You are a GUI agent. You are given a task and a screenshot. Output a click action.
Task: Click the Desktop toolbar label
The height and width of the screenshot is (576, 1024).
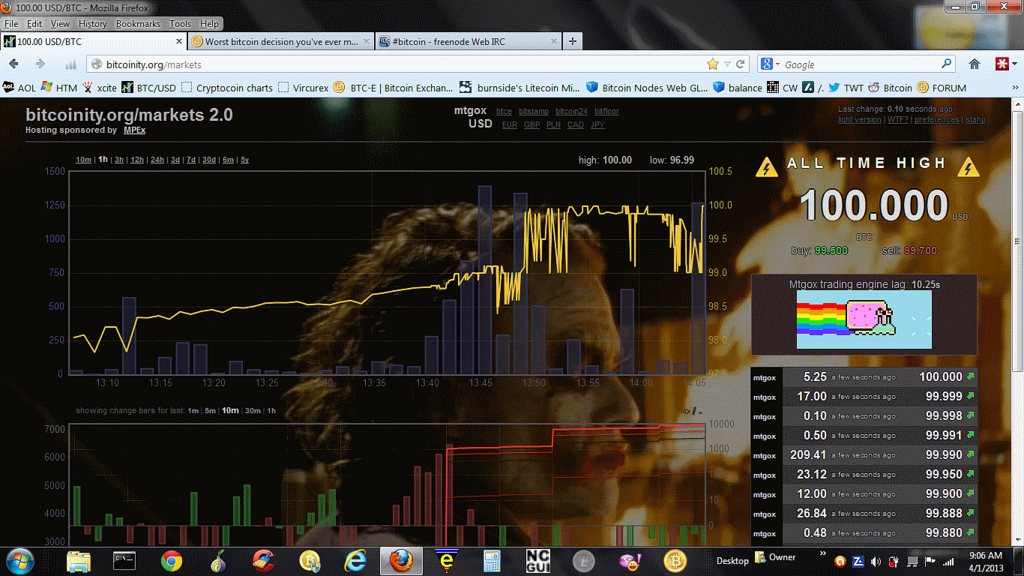click(x=732, y=561)
